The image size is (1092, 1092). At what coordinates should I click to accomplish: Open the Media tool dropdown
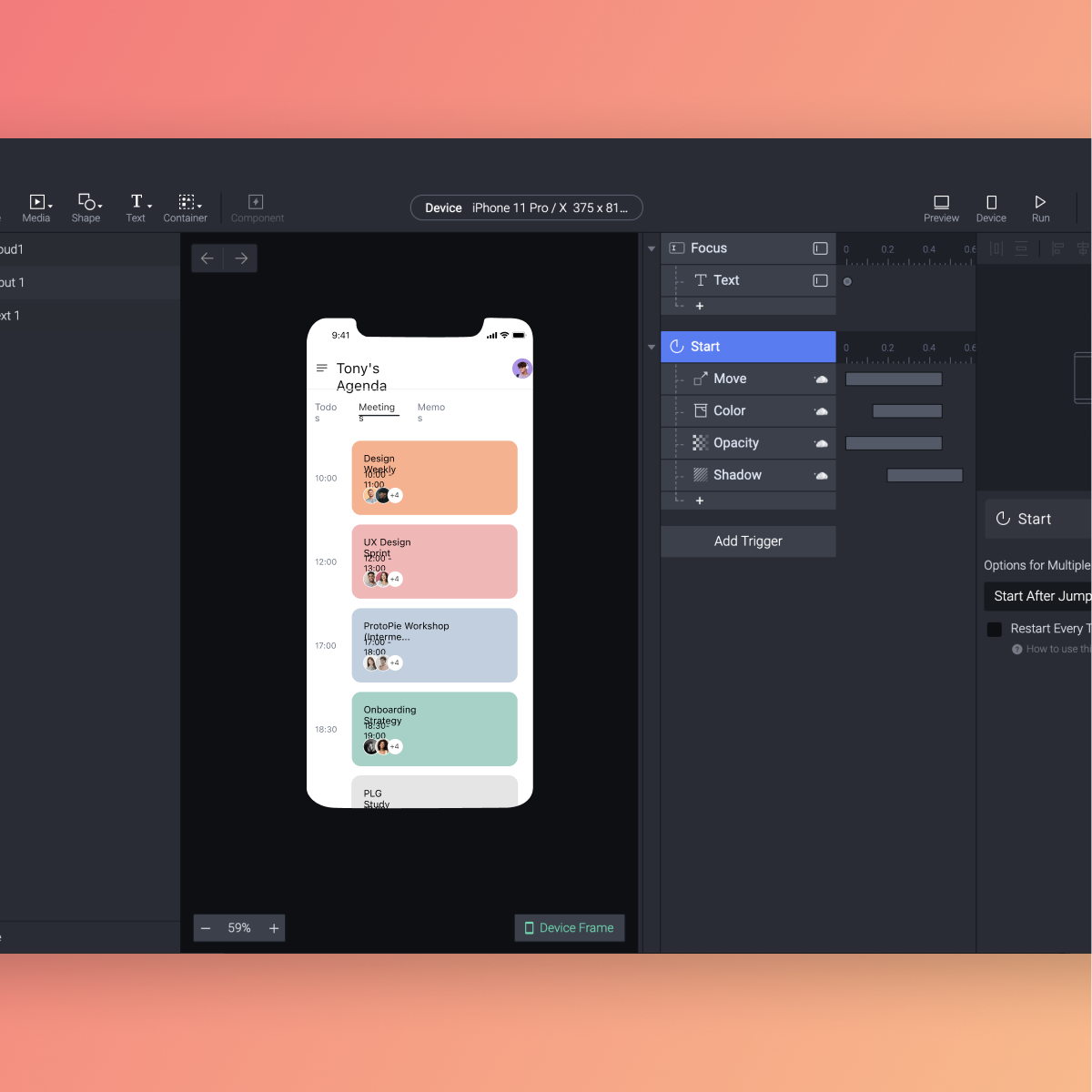click(x=37, y=207)
